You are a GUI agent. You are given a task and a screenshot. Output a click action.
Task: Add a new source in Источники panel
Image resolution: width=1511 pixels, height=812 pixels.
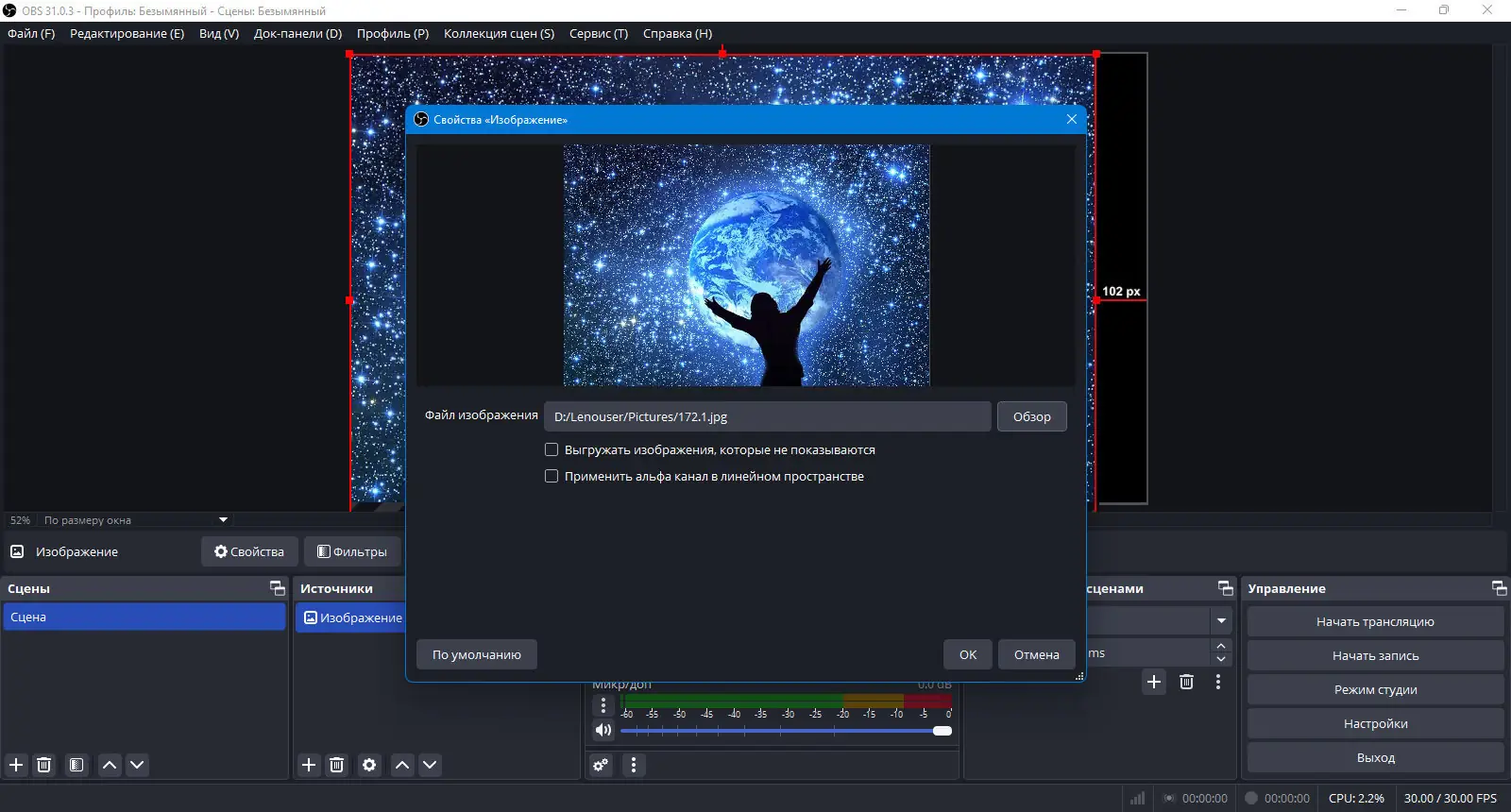309,765
